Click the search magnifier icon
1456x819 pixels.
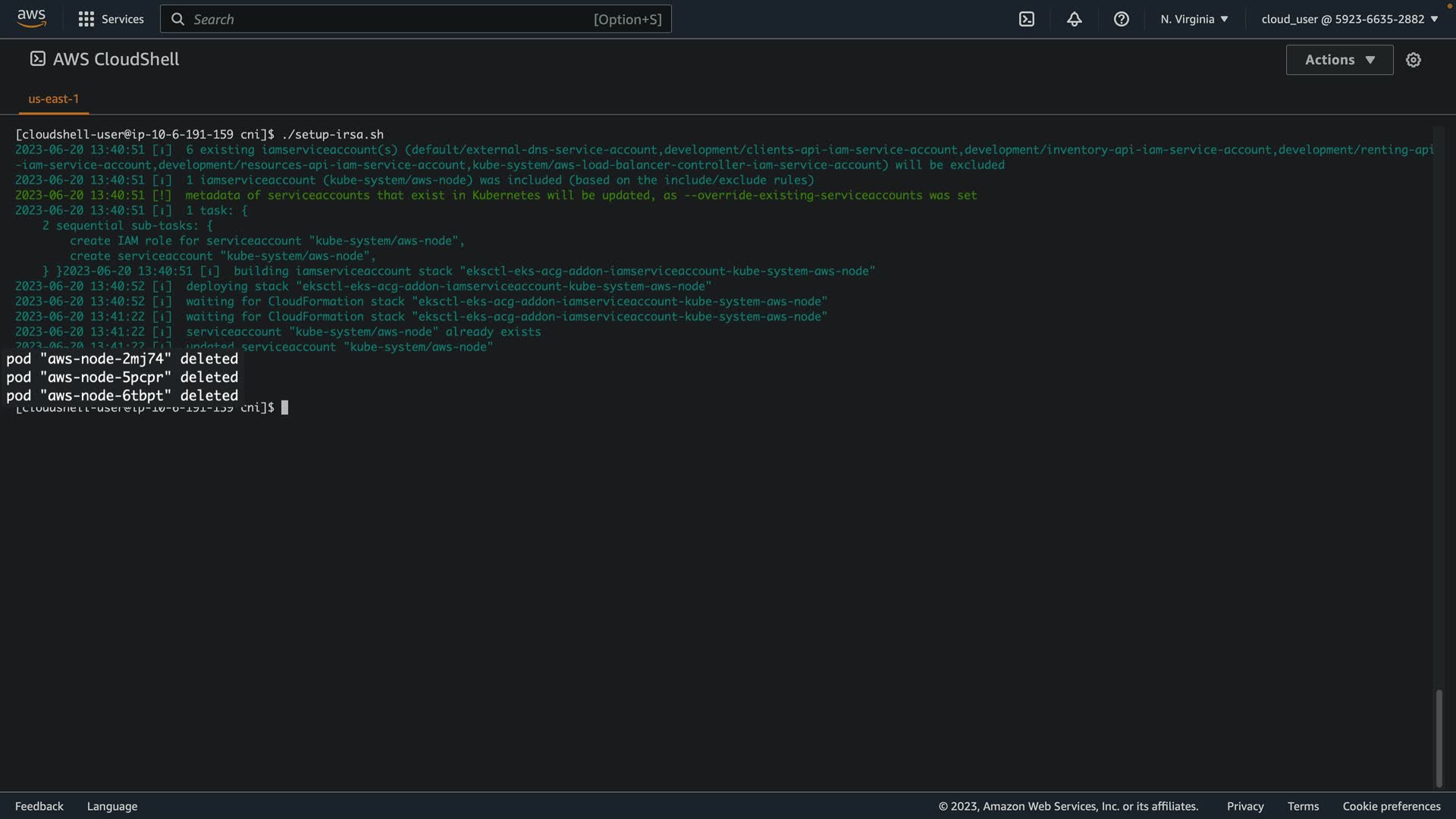click(x=177, y=19)
